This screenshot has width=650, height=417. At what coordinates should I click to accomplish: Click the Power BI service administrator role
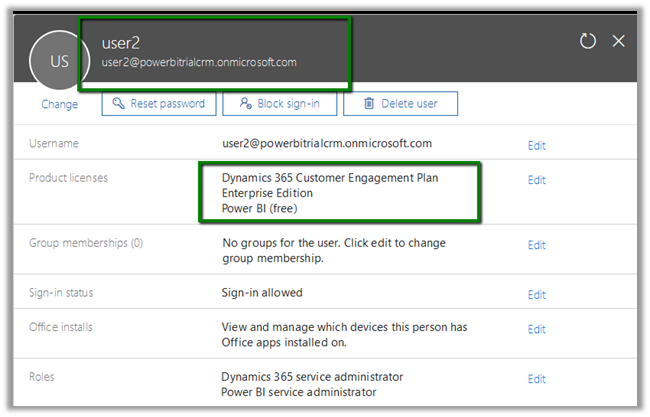pos(298,392)
